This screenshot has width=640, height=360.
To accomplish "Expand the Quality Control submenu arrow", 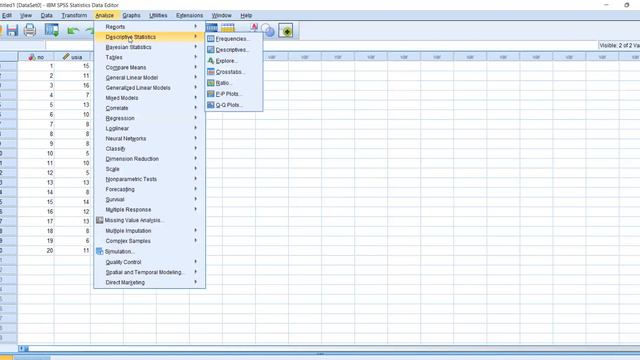I will point(196,262).
